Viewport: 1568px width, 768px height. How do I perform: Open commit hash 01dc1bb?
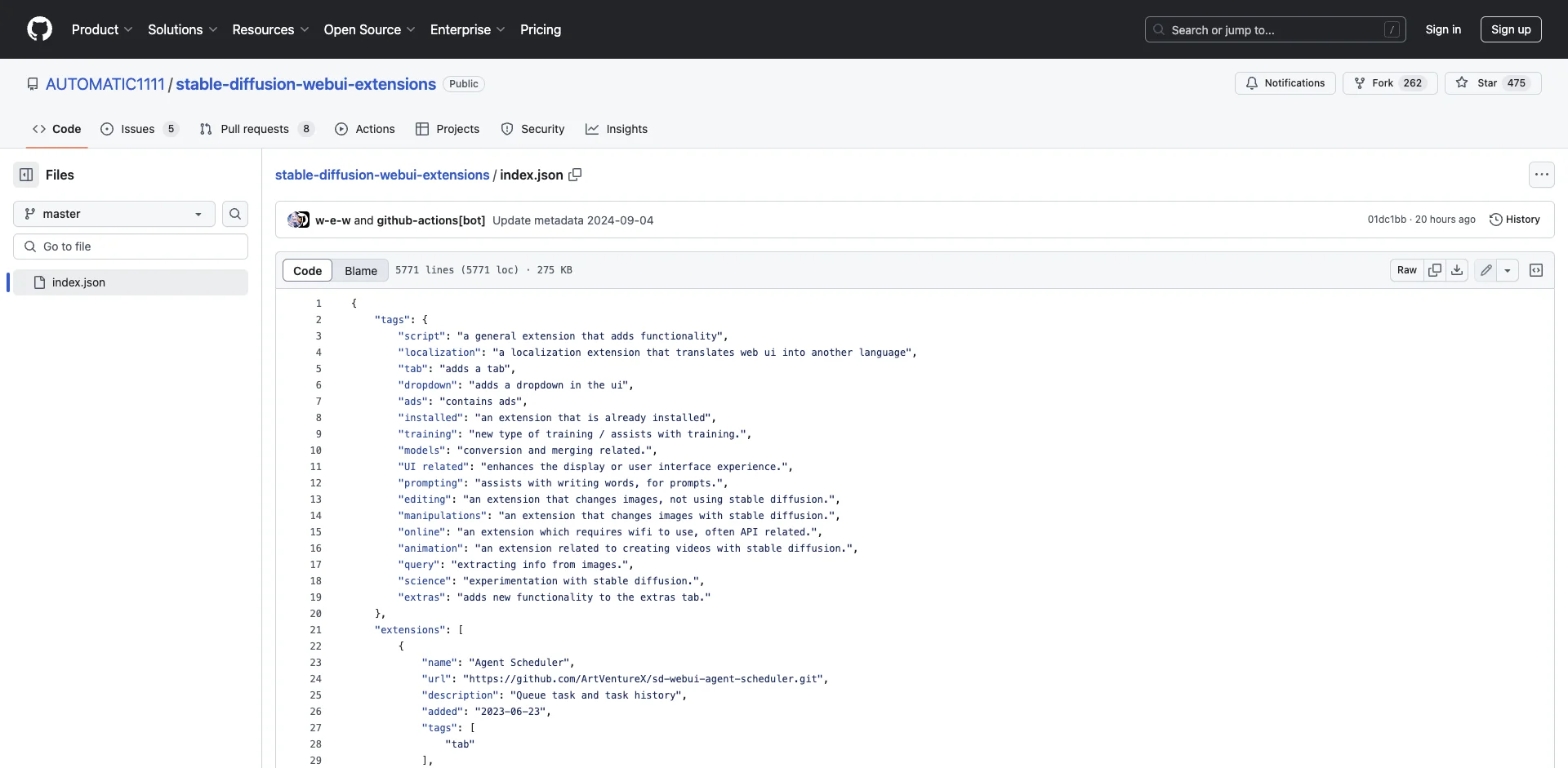(x=1387, y=220)
